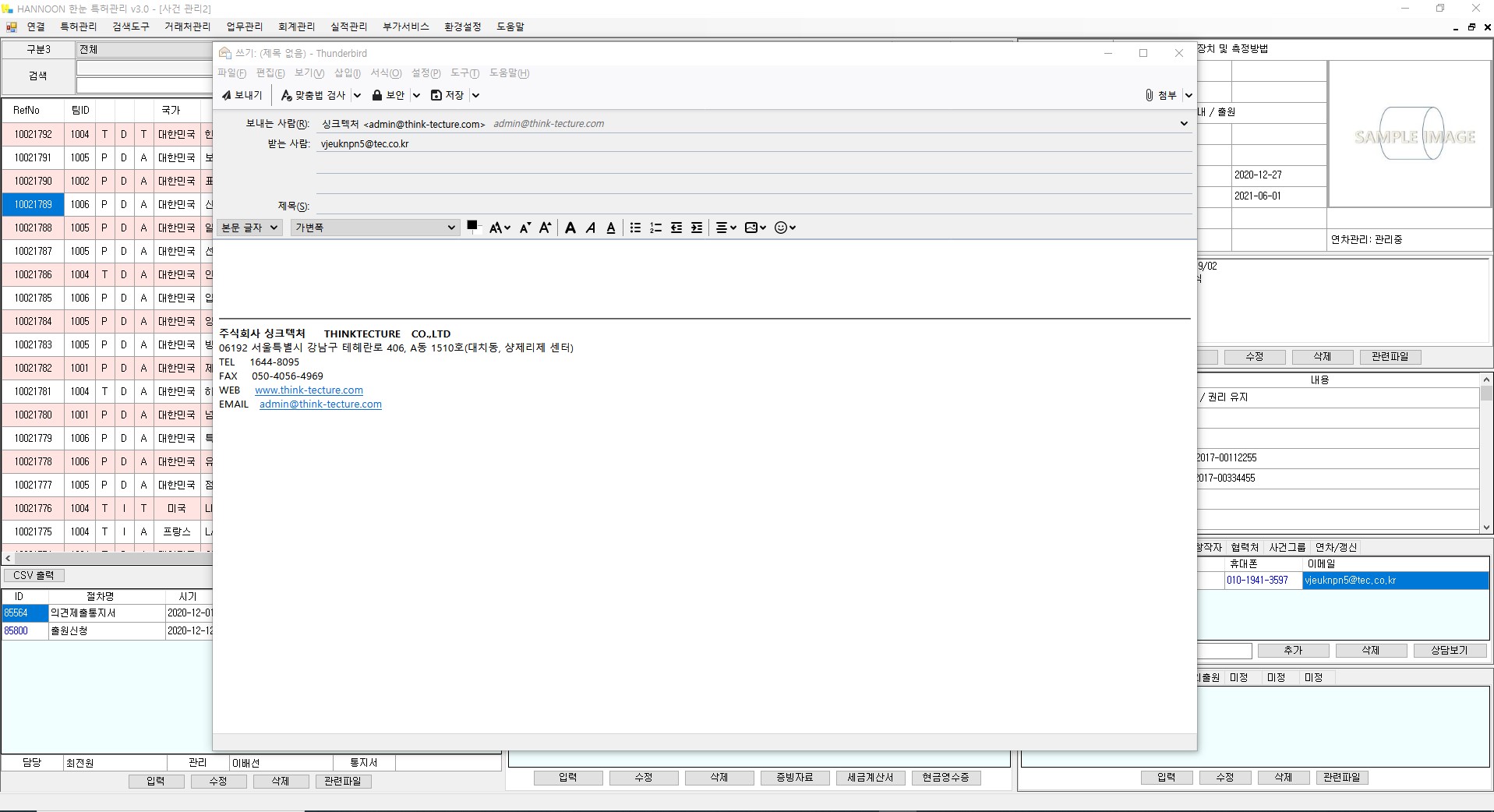Increase text indent
1494x812 pixels.
(x=697, y=228)
